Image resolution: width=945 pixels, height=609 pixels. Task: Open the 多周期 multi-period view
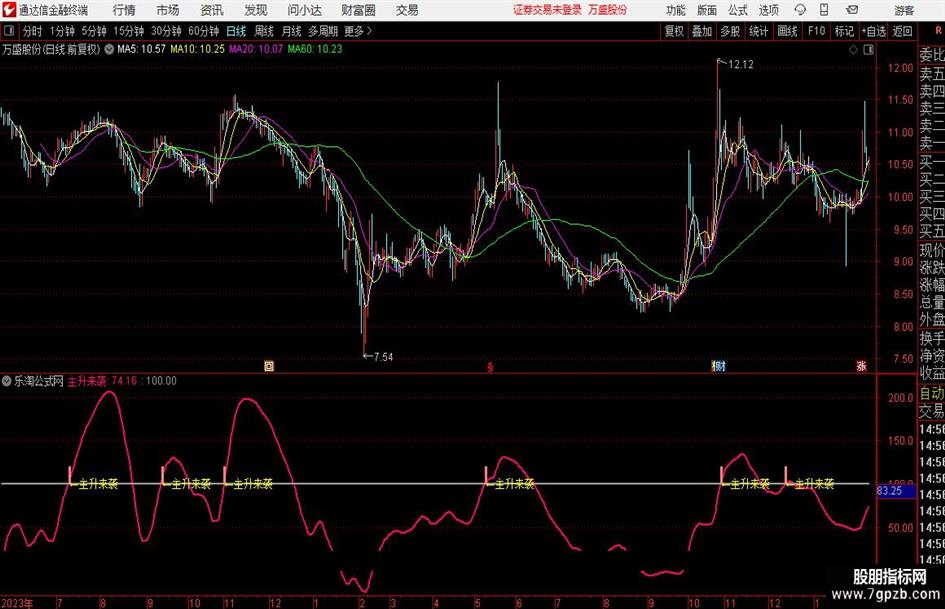tap(323, 31)
